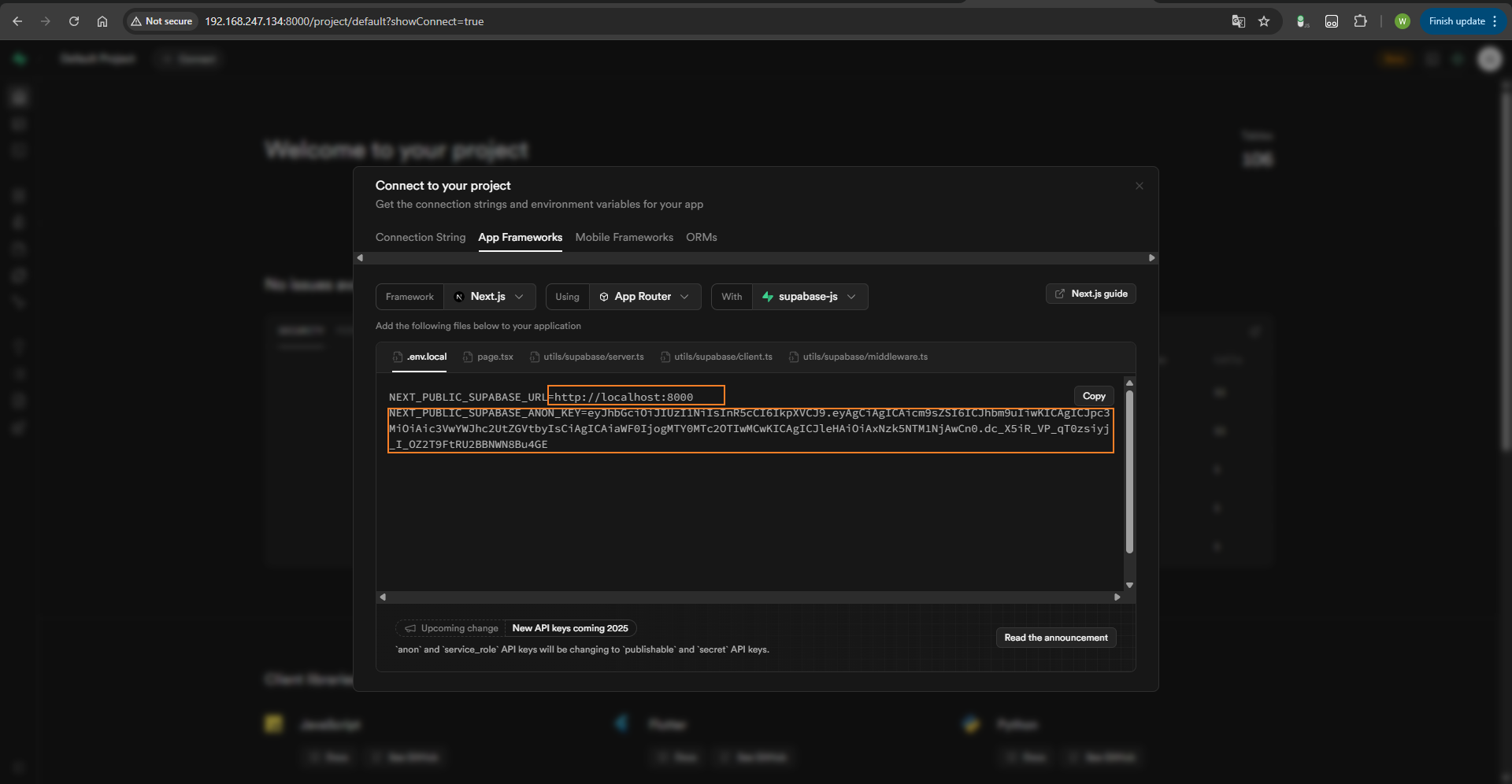Reload the page with the refresh icon

74,21
